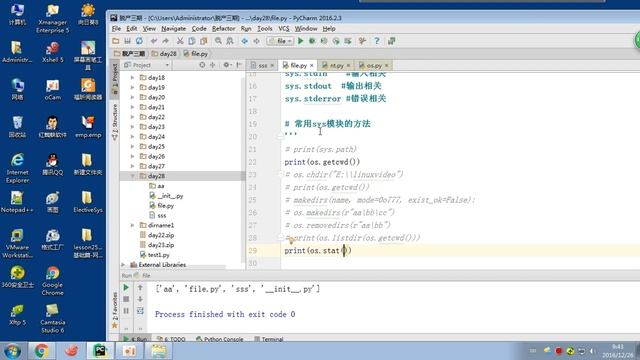This screenshot has height=360, width=640.
Task: Collapse the day28 folder arrow
Action: pos(132,176)
